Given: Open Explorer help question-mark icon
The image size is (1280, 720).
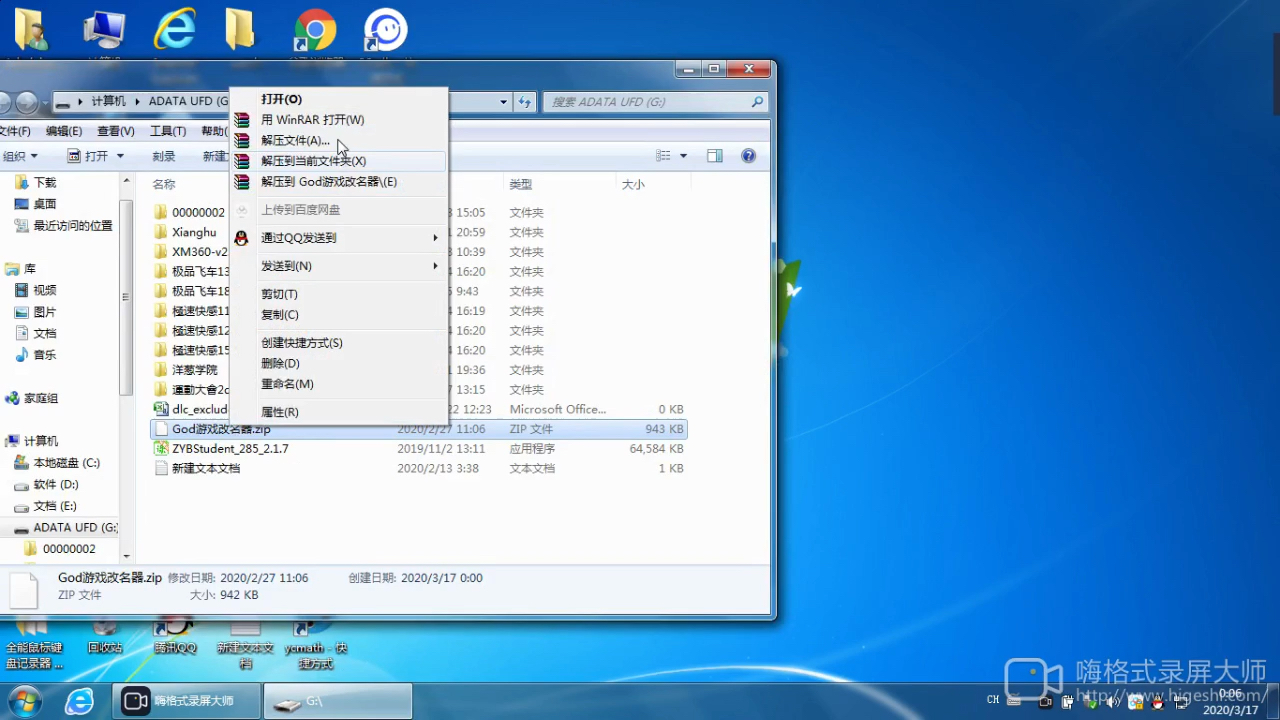Looking at the screenshot, I should coord(748,156).
